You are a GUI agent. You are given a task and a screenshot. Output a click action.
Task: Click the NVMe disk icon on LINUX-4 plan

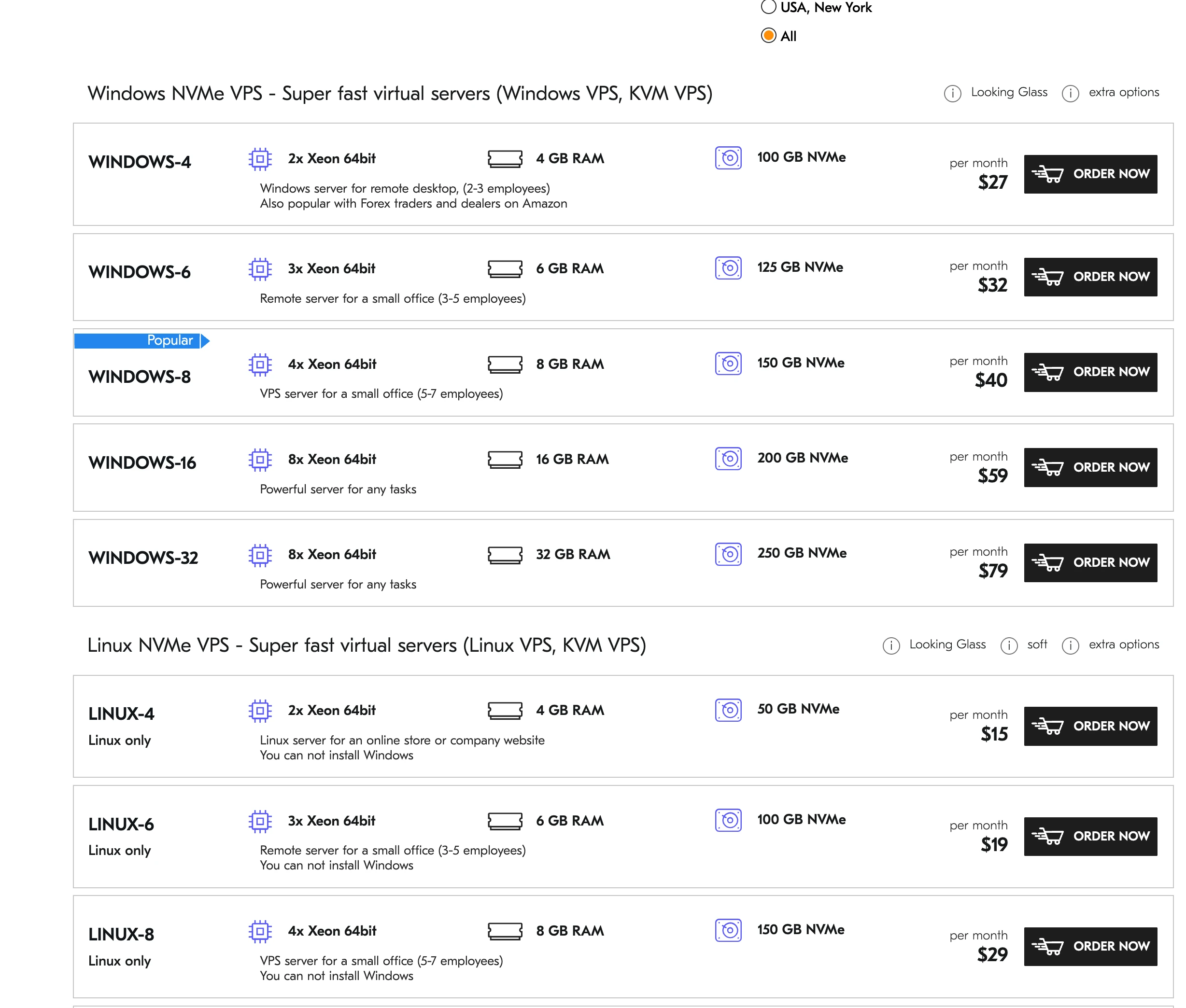tap(728, 710)
